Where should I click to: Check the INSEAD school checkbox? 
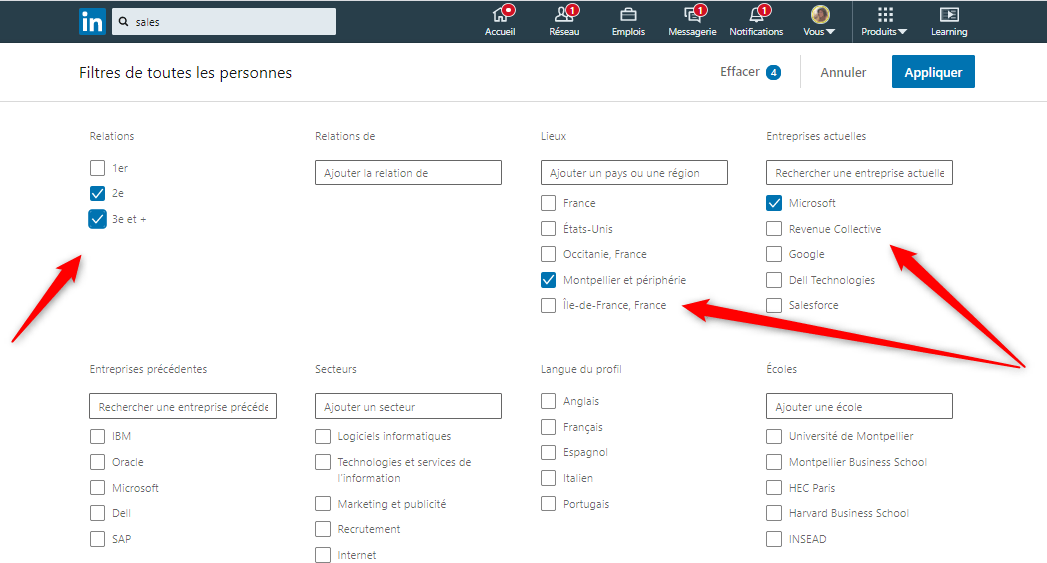(774, 539)
